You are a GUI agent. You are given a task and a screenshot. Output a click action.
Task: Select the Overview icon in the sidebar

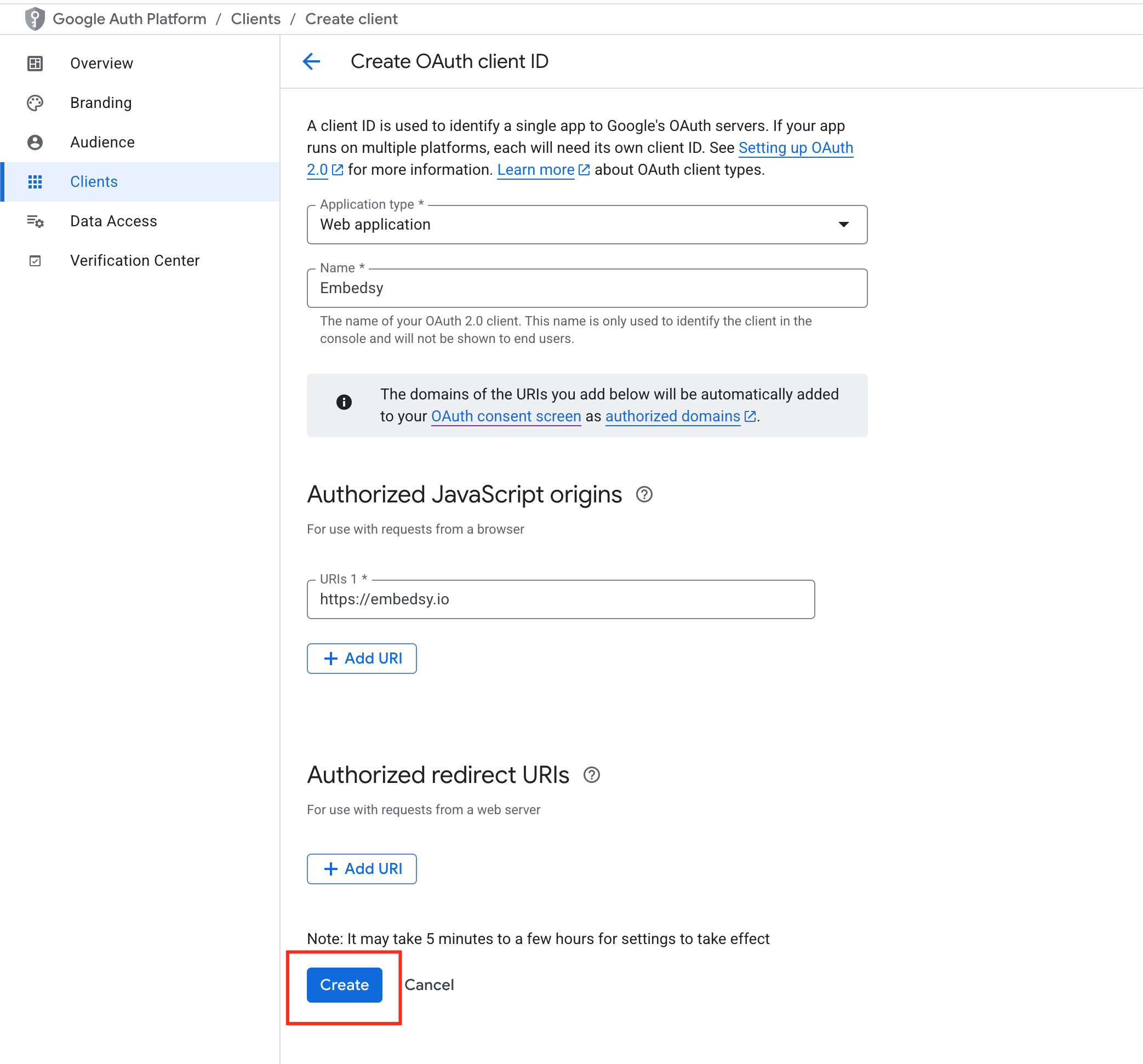(35, 63)
